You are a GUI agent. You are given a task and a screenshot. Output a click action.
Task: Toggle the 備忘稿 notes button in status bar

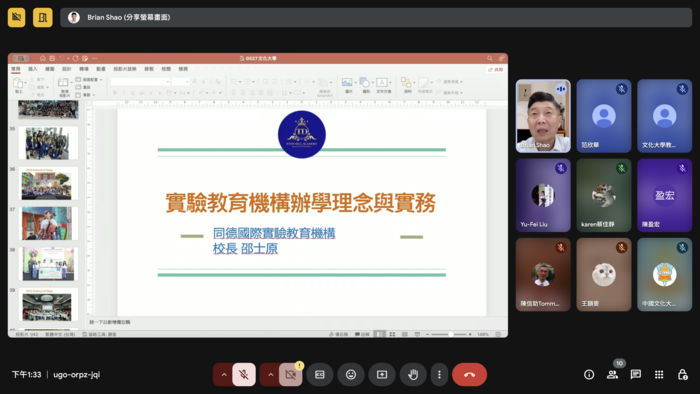click(x=339, y=334)
